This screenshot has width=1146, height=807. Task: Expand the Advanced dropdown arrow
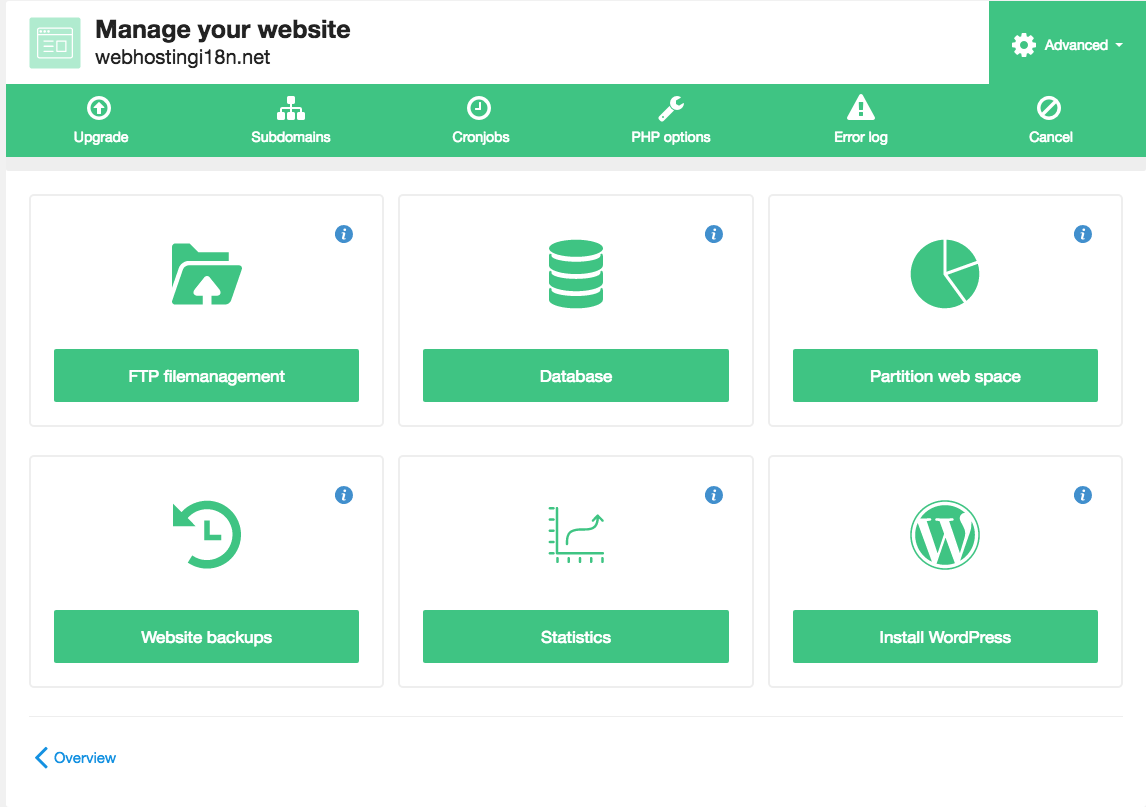(1119, 45)
